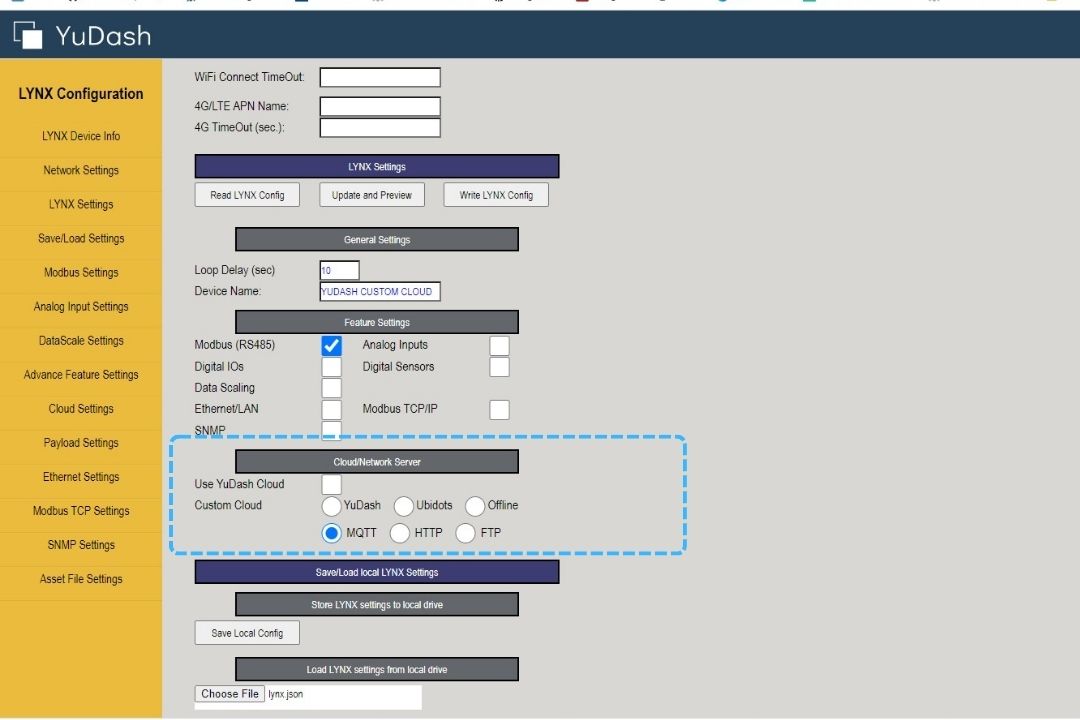Select the Offline radio option

point(475,506)
